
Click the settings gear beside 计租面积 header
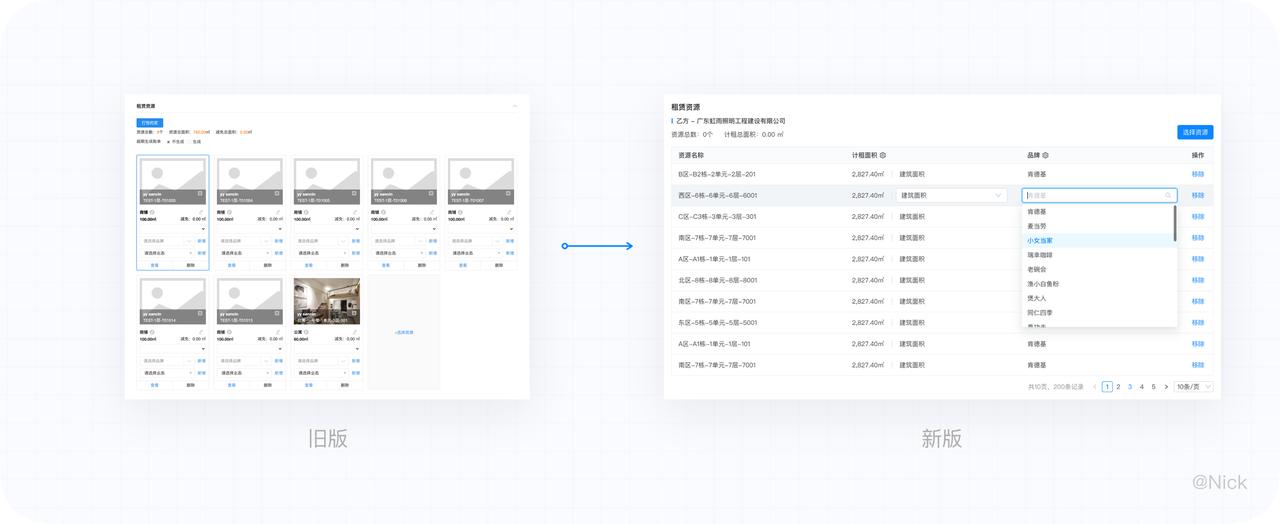882,156
